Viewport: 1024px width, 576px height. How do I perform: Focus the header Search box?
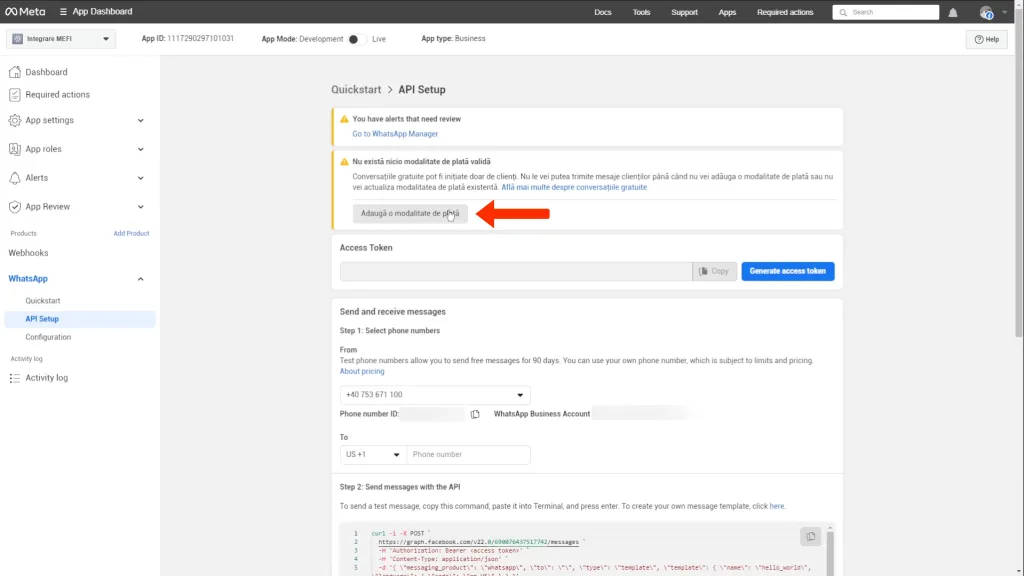point(886,12)
